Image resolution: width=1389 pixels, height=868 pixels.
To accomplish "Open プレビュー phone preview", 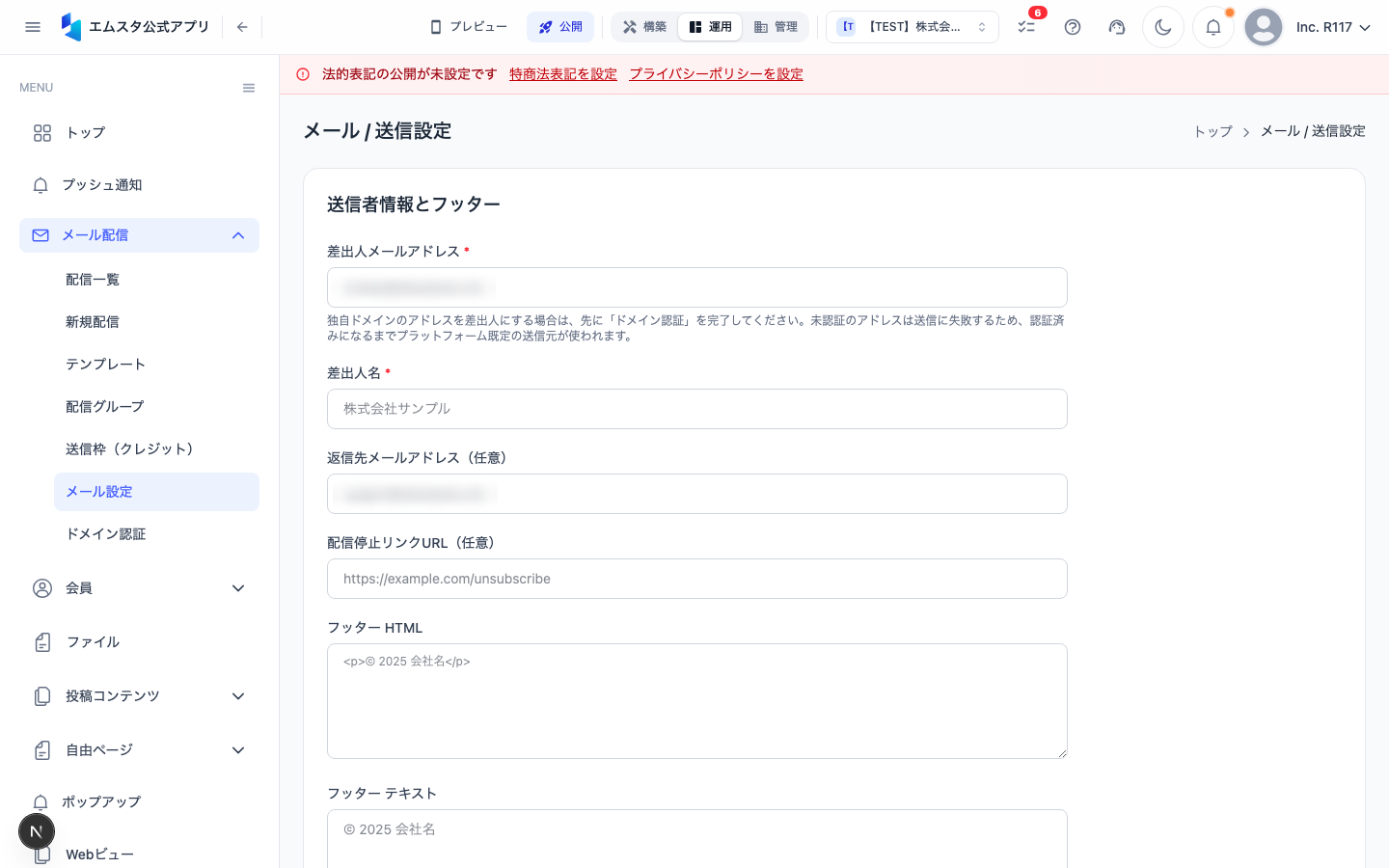I will pos(469,27).
